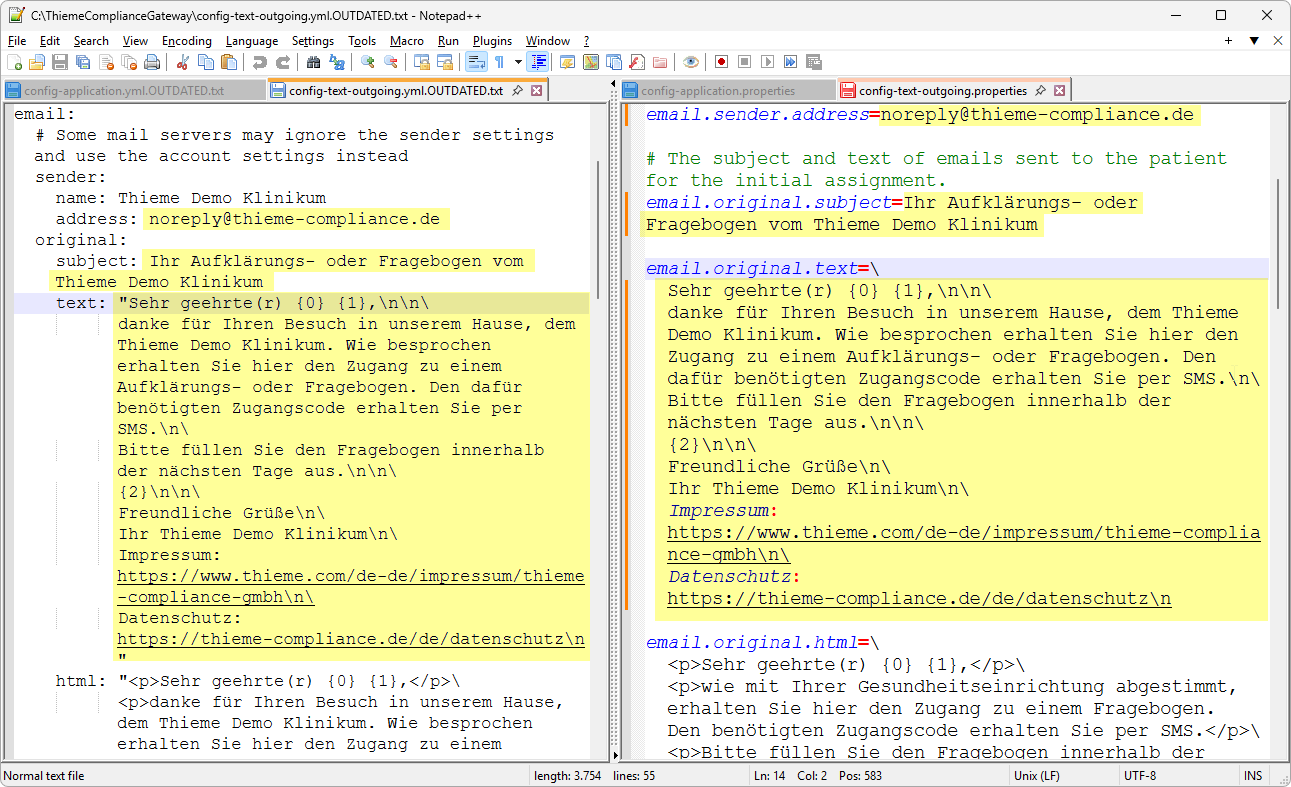Screen dimensions: 1291x787
Task: Click the Cut scissors icon
Action: (x=182, y=62)
